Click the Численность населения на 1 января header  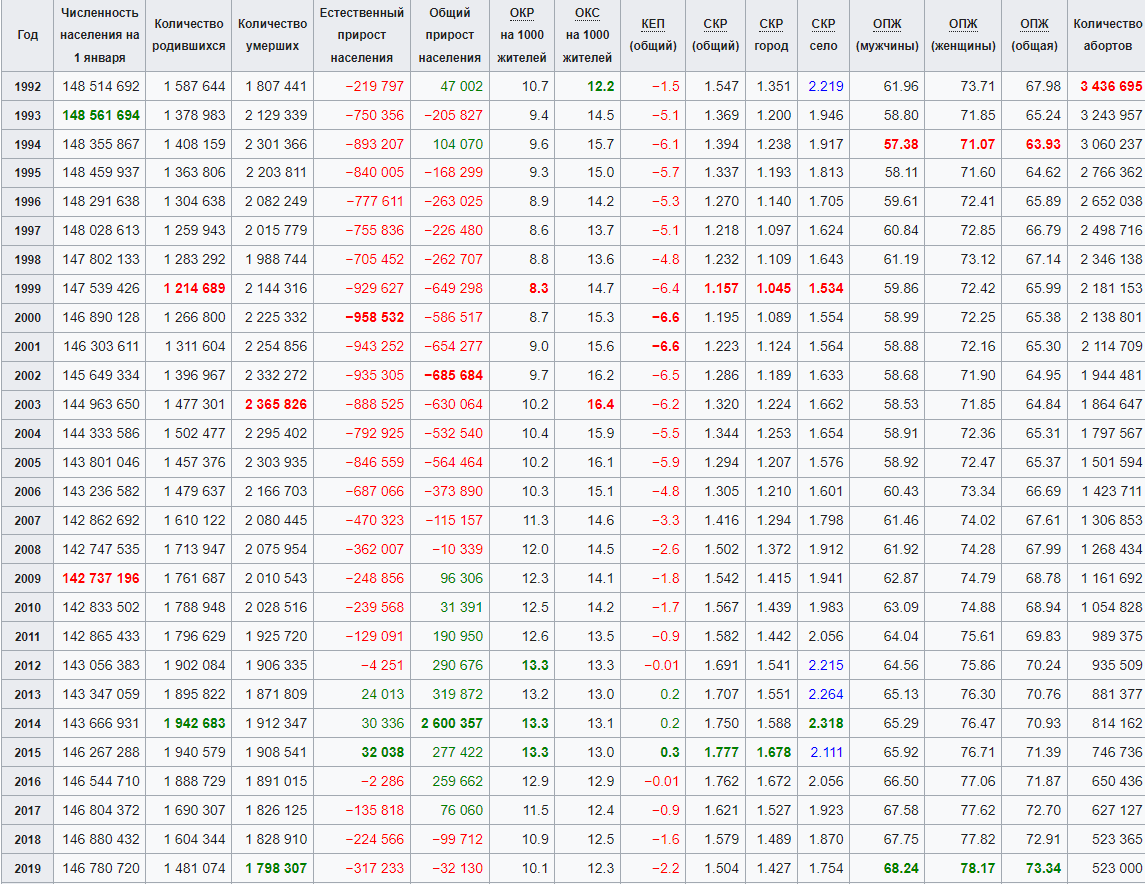(99, 35)
